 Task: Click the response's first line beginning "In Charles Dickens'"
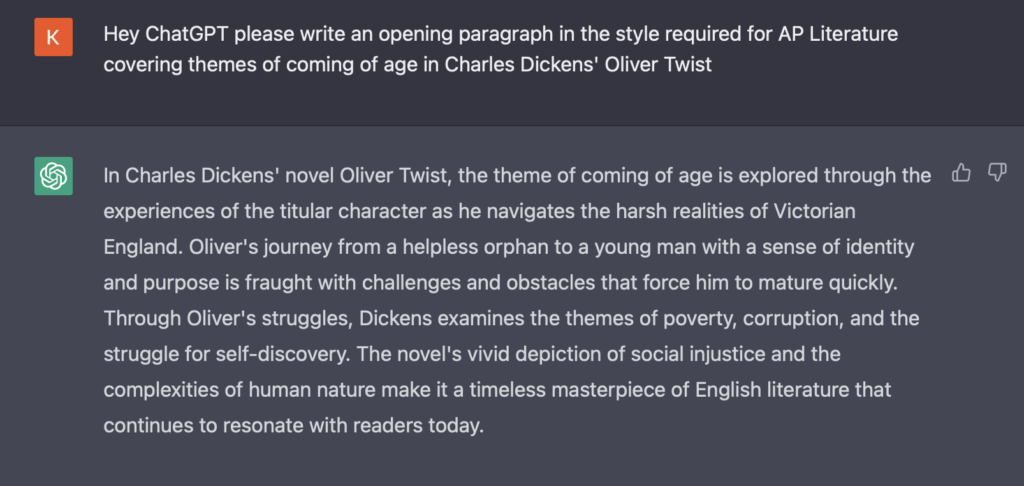(300, 176)
